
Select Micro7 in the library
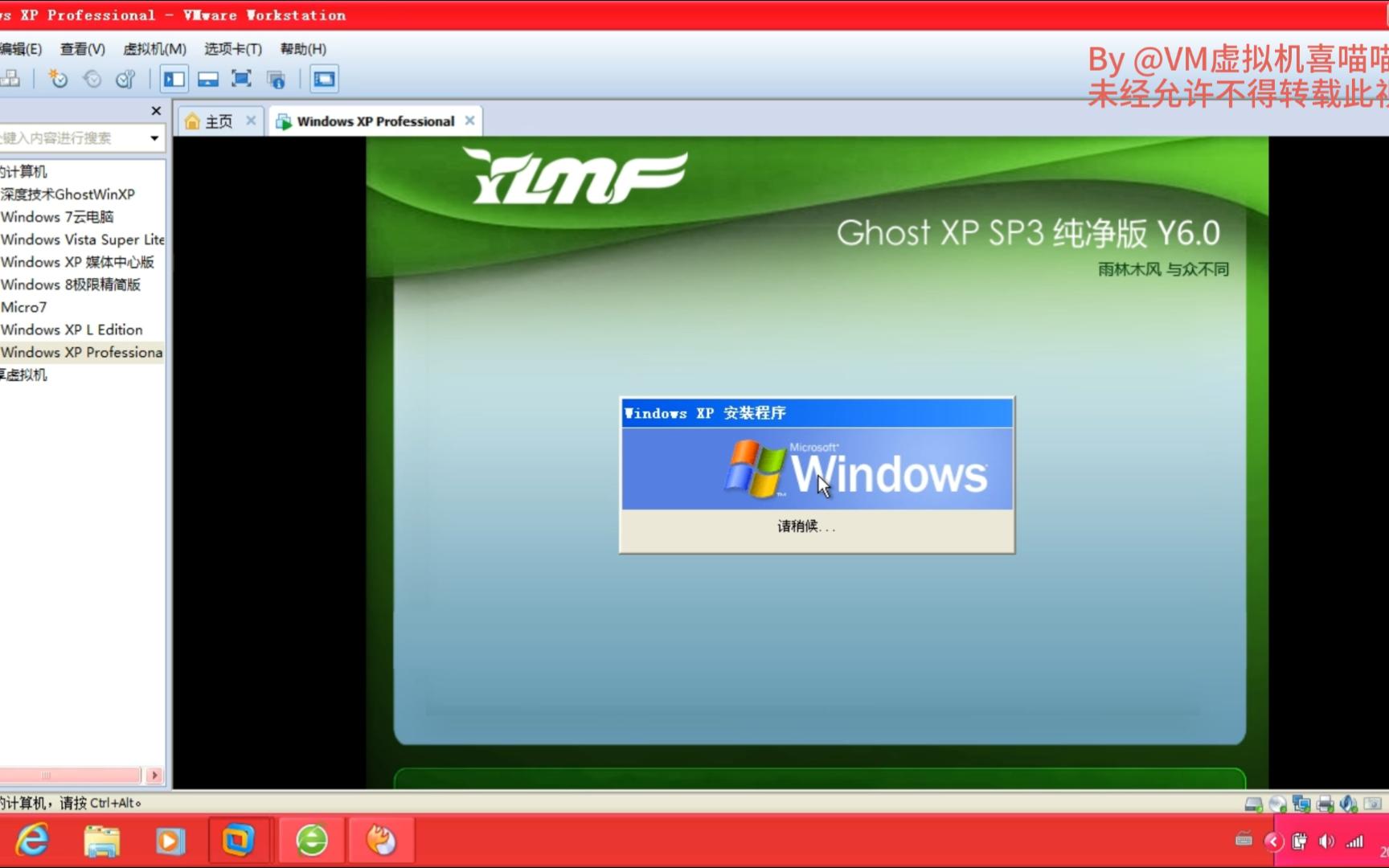[x=24, y=307]
